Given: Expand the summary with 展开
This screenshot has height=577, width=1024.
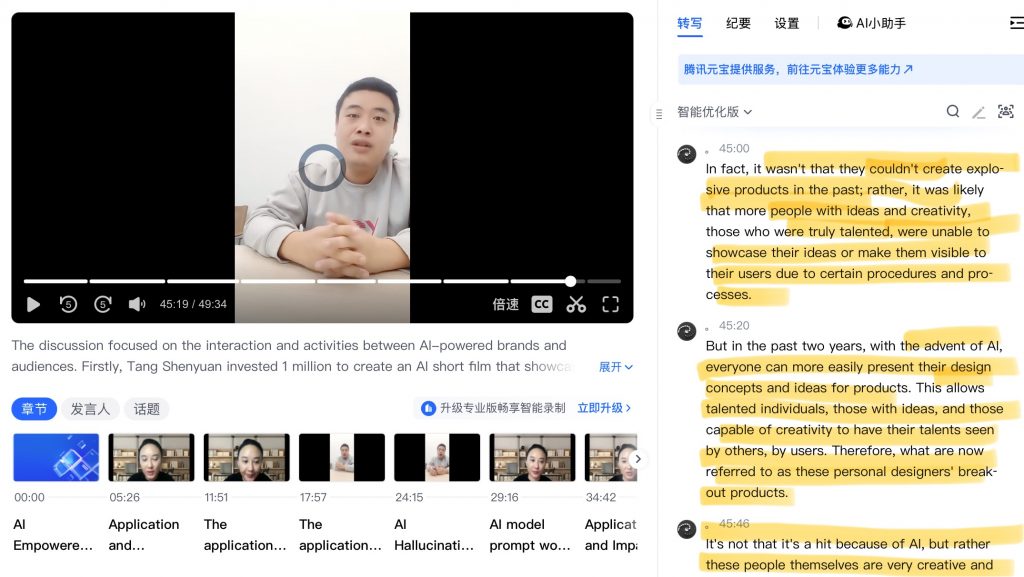Looking at the screenshot, I should point(616,367).
